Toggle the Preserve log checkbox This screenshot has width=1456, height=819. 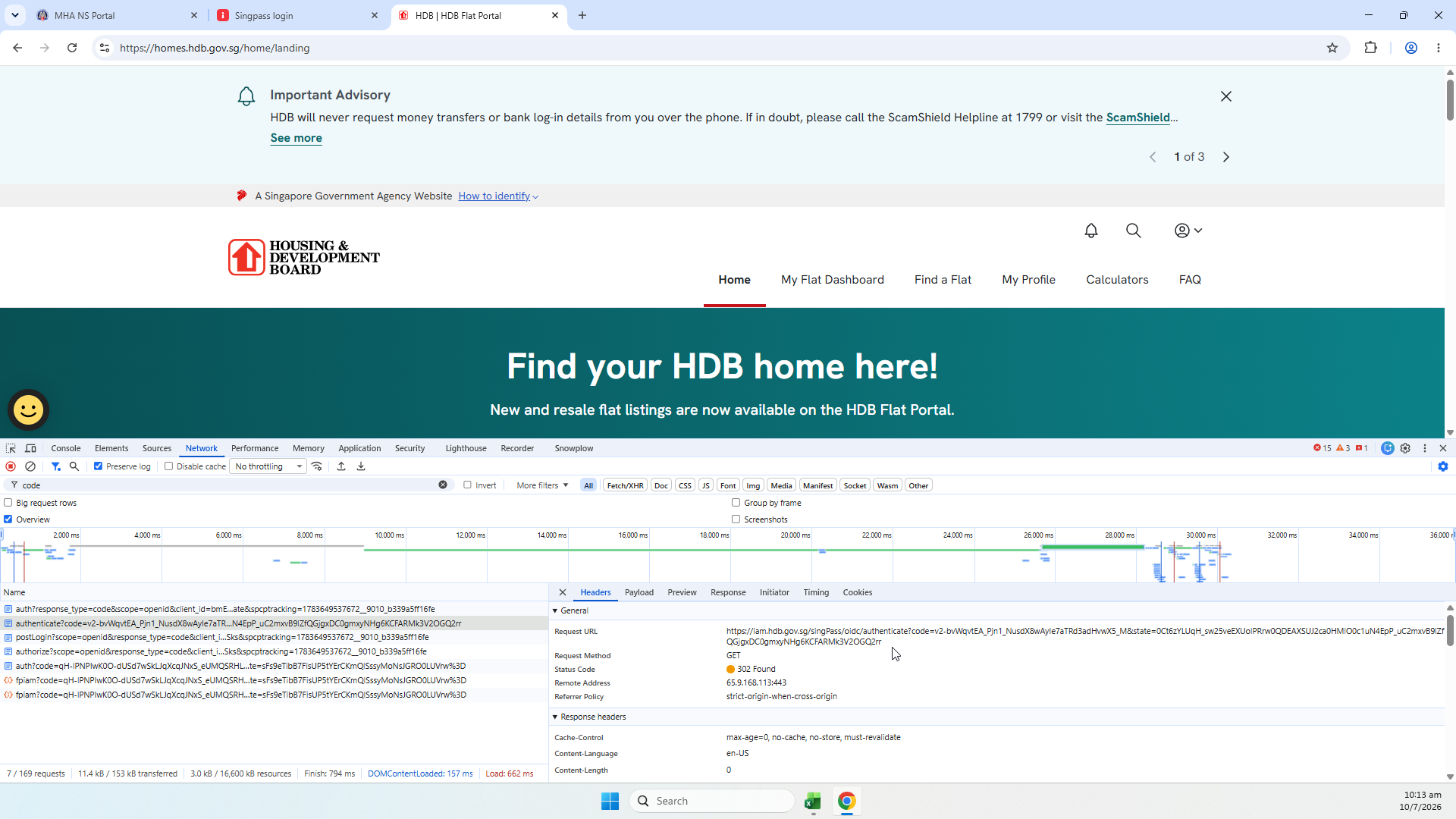point(98,466)
